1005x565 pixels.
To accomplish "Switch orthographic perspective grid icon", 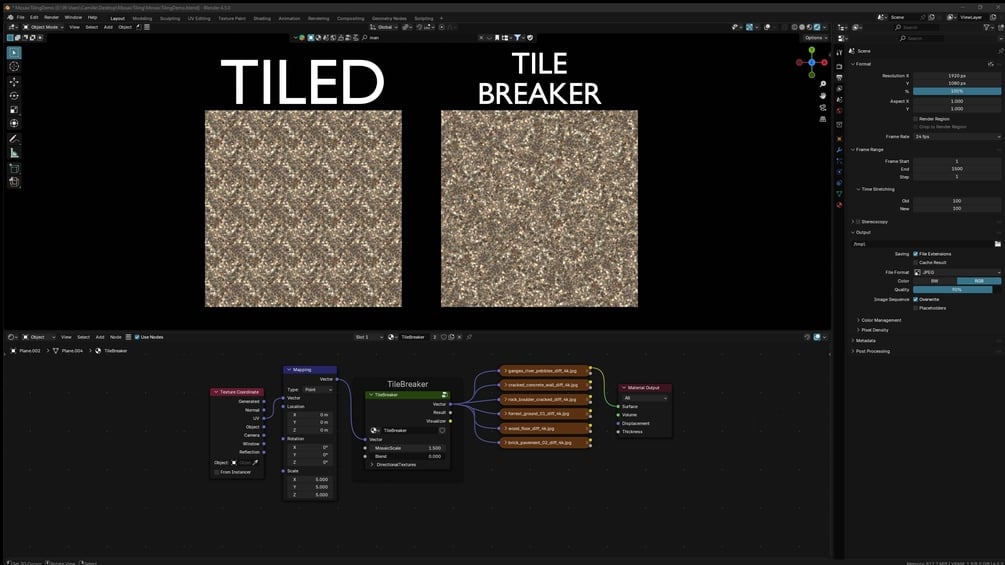I will click(823, 119).
